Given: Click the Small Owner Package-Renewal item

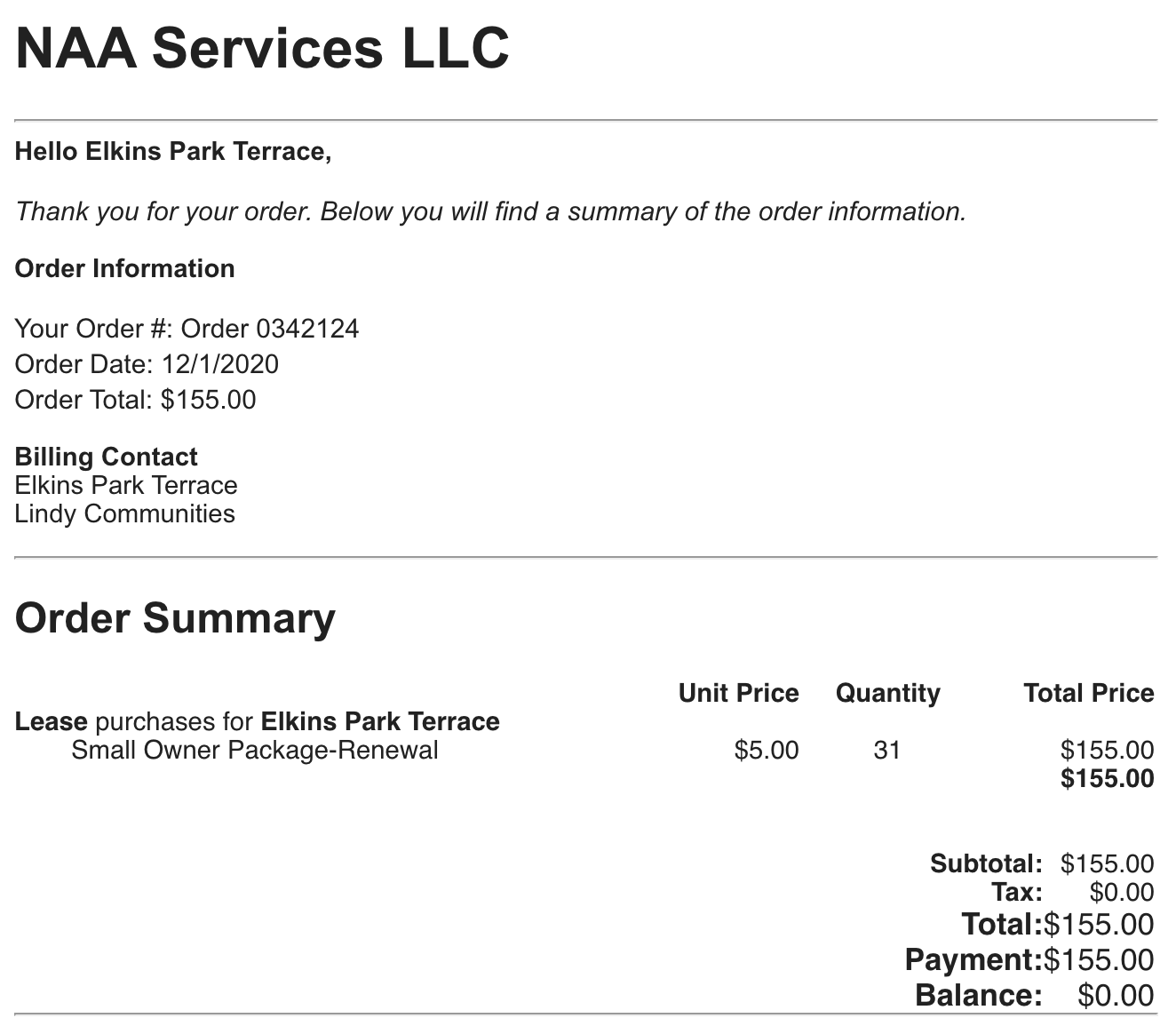Looking at the screenshot, I should 254,750.
